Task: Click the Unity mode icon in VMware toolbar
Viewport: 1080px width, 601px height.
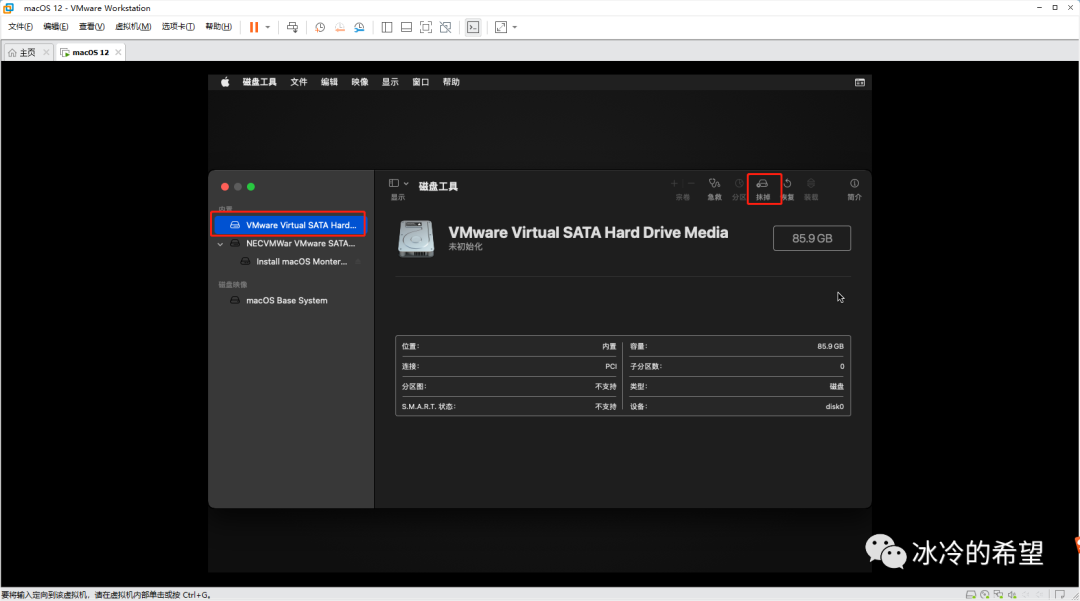Action: 446,28
